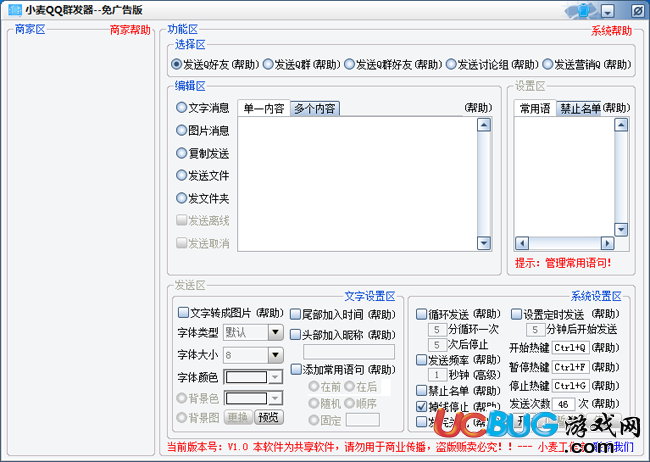Open the 字体大小 dropdown
Screen dimensions: 650x462
point(275,355)
